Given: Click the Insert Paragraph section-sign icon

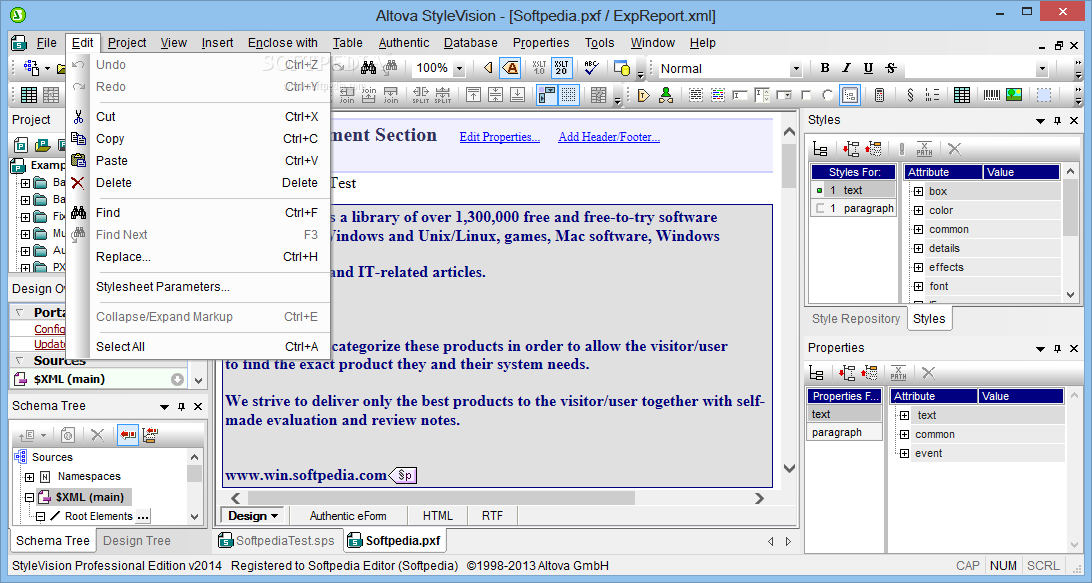Looking at the screenshot, I should 910,95.
